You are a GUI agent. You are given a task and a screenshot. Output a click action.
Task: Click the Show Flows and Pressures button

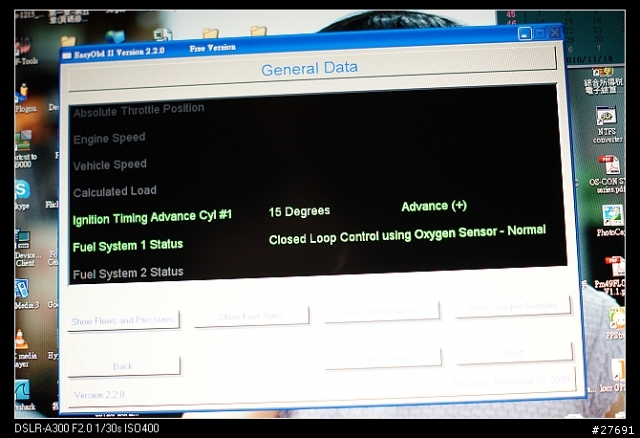click(123, 320)
